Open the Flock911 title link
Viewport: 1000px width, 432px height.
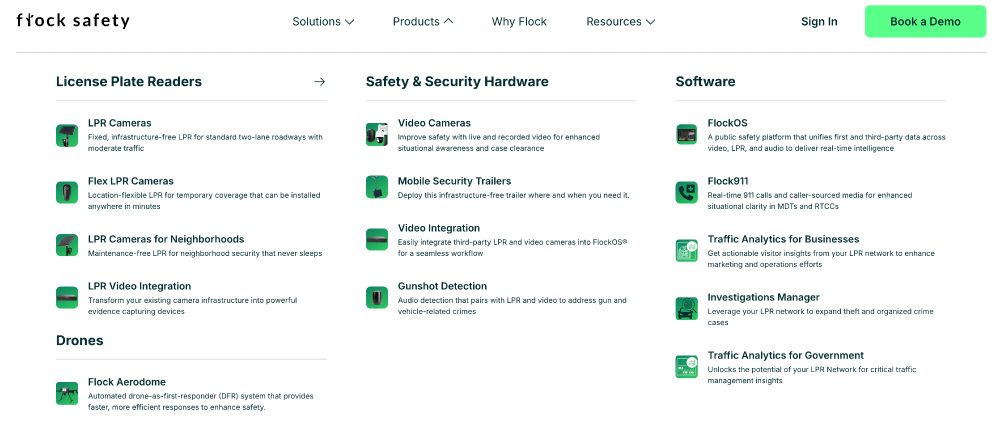tap(728, 181)
